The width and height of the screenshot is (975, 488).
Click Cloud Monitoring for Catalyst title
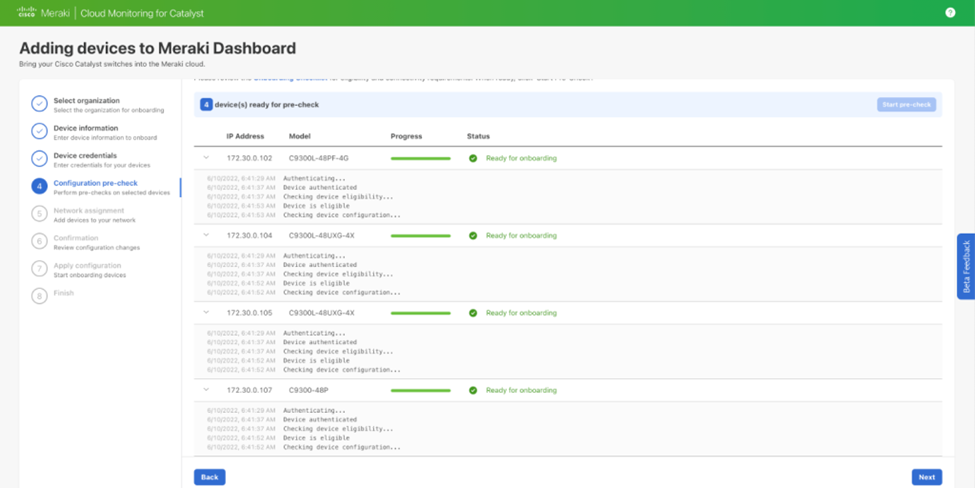(142, 13)
